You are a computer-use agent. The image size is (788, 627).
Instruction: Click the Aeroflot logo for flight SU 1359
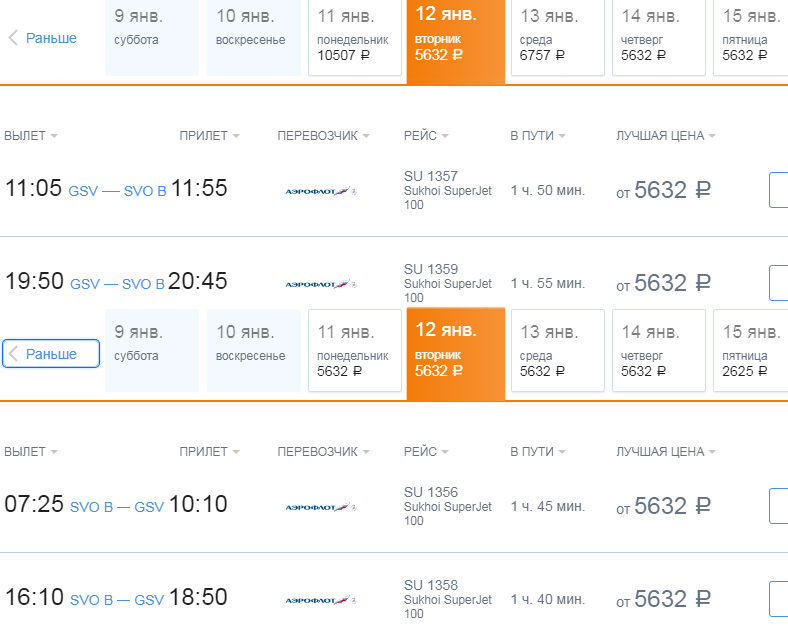(321, 284)
